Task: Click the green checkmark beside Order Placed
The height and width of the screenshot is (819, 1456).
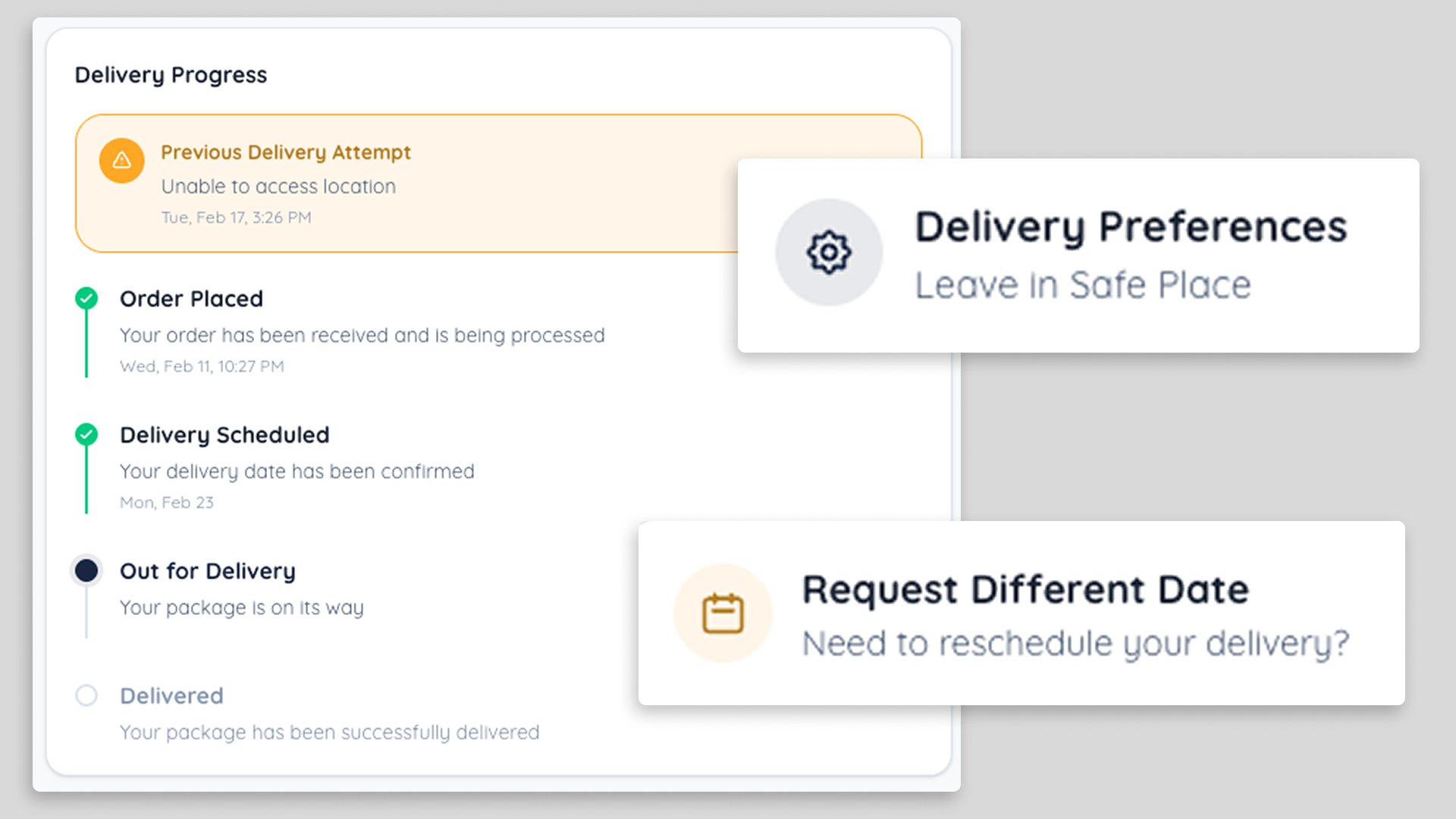Action: point(86,298)
